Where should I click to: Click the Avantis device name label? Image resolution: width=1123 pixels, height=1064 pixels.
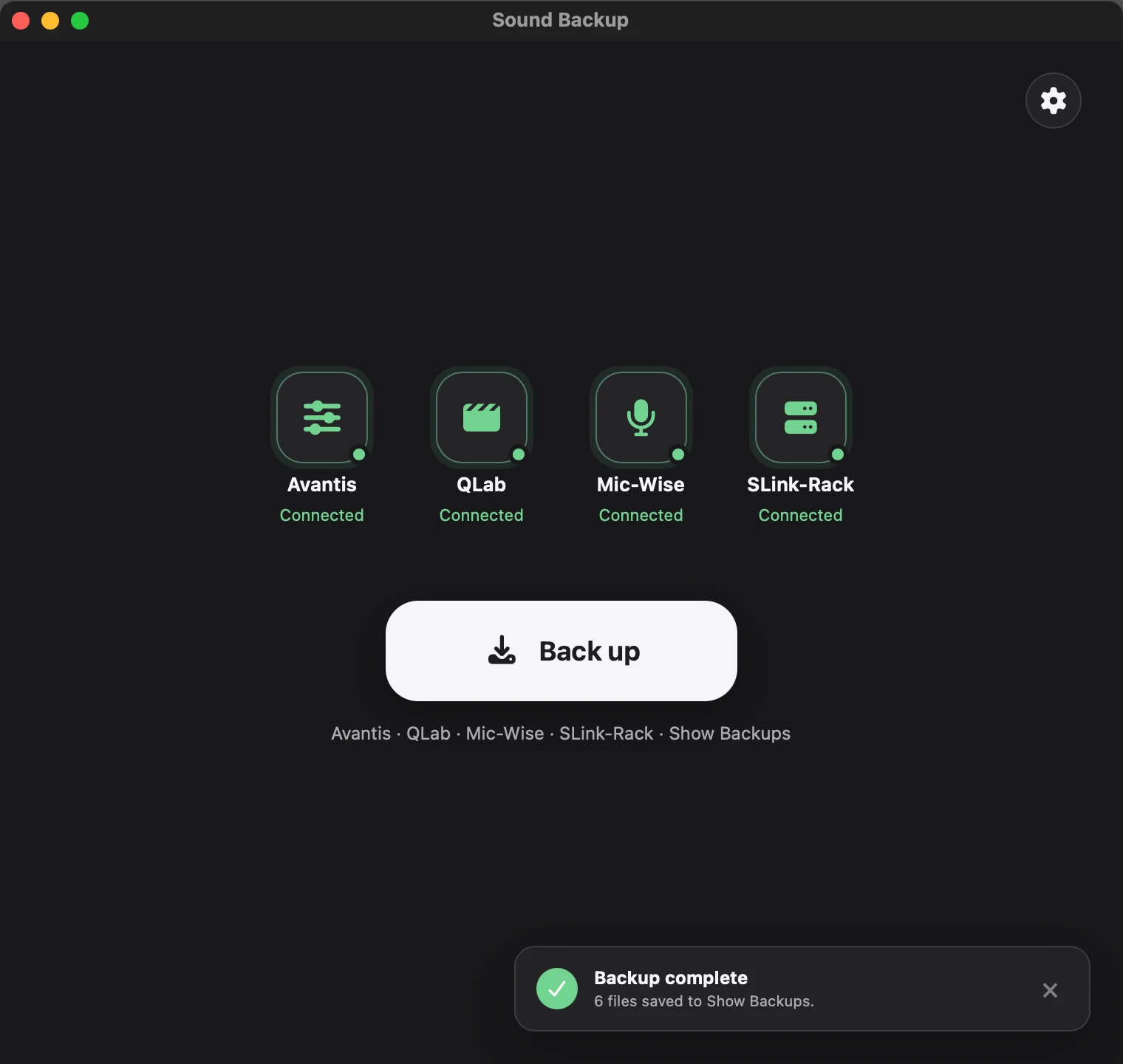click(x=322, y=485)
